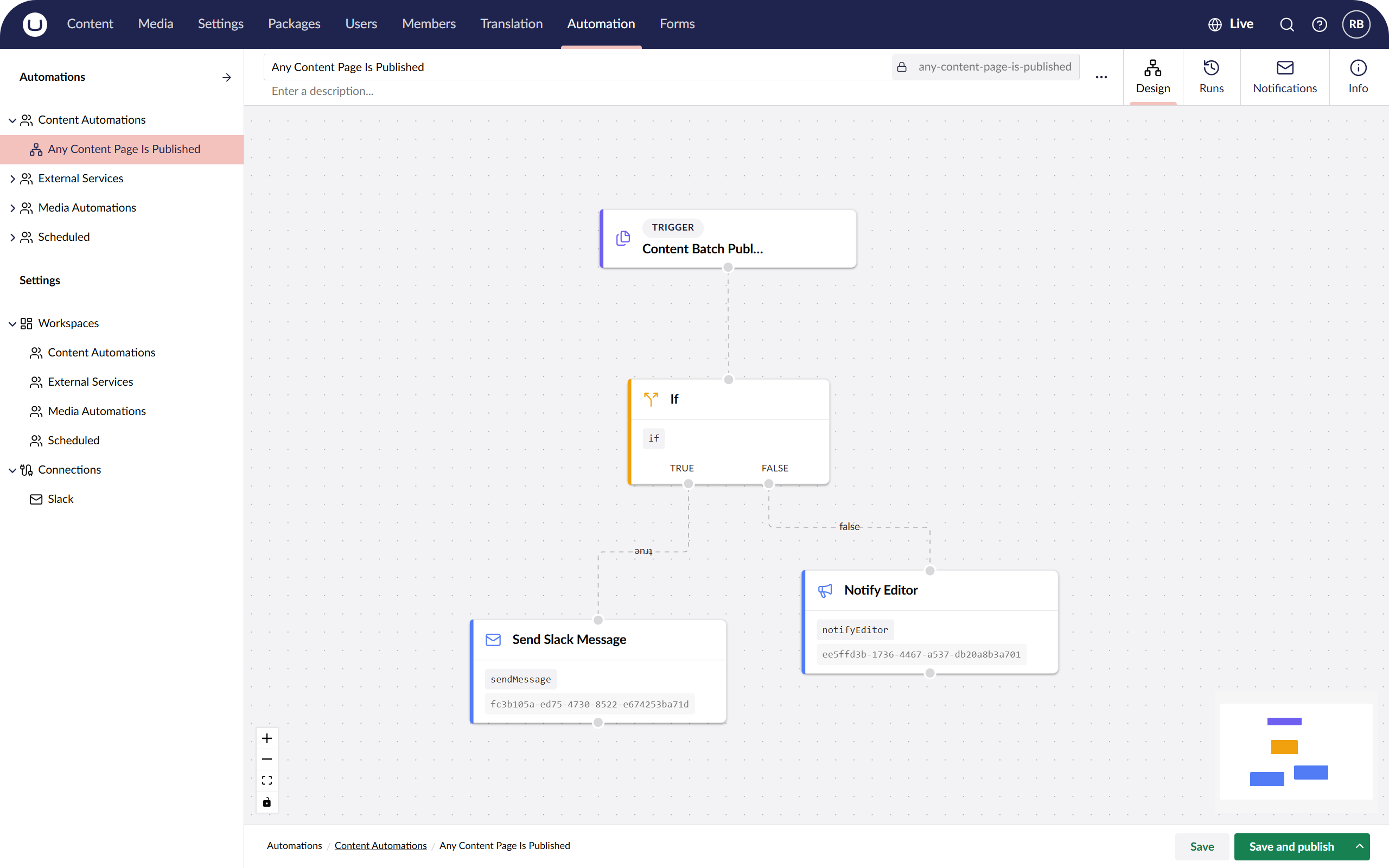1389x868 pixels.
Task: Go to the Content section
Action: (90, 24)
